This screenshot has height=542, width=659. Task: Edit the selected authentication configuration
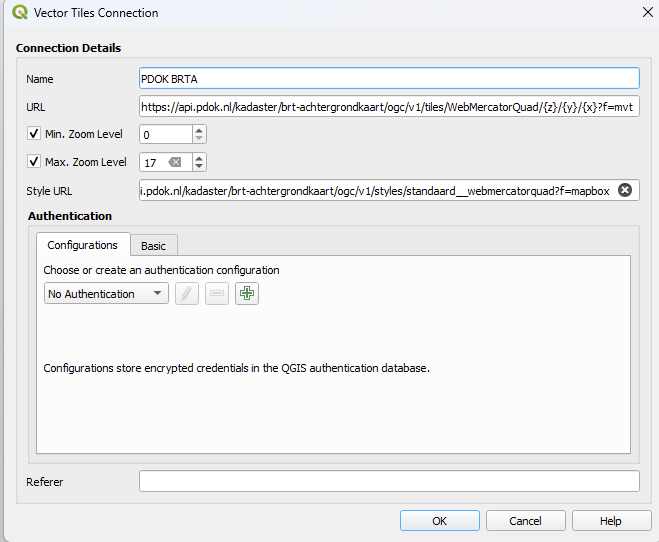(x=187, y=293)
